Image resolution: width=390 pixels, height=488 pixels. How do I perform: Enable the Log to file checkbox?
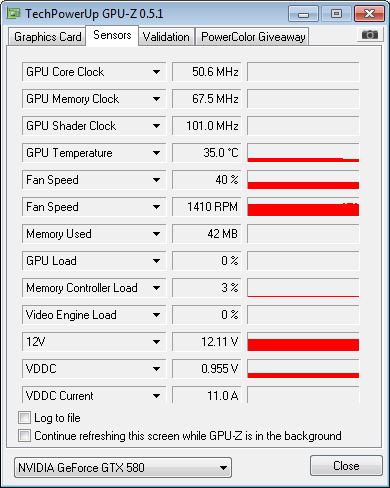[24, 418]
